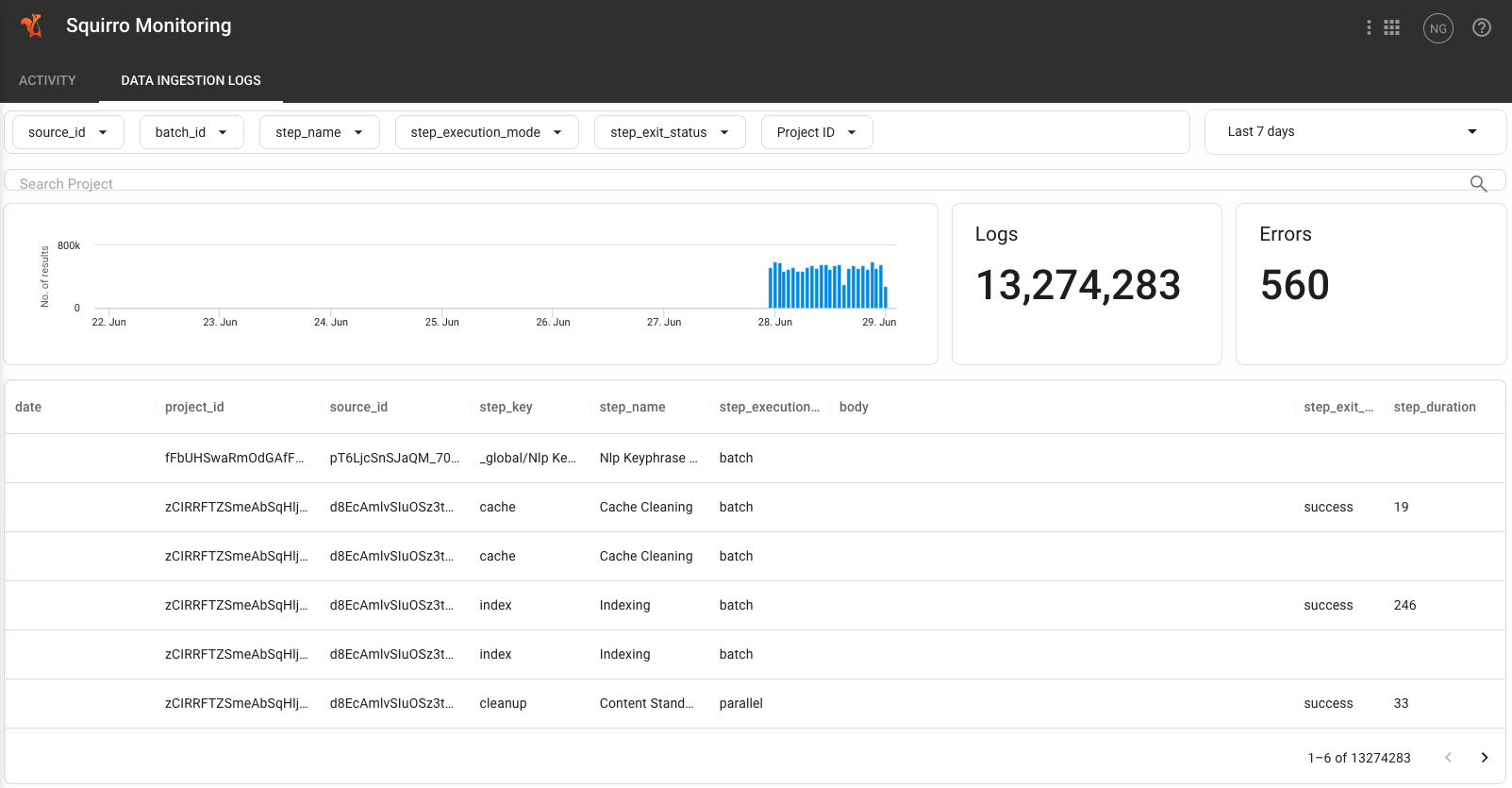1512x788 pixels.
Task: Sort by the step_name column header
Action: coord(632,407)
